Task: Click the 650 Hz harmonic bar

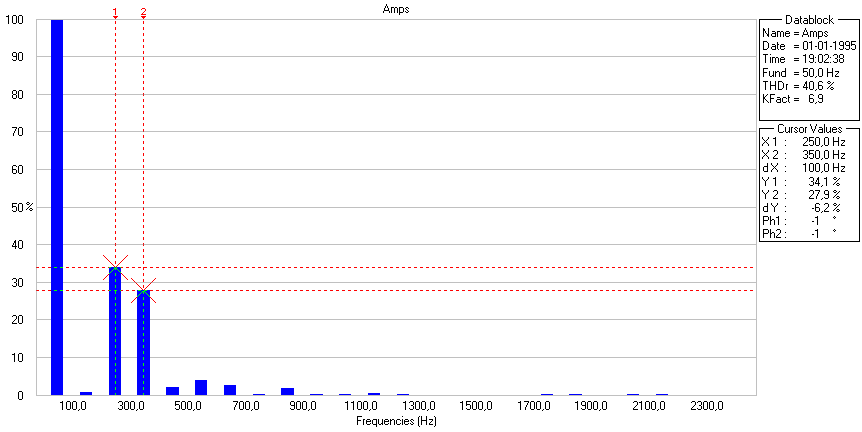Action: pos(230,390)
